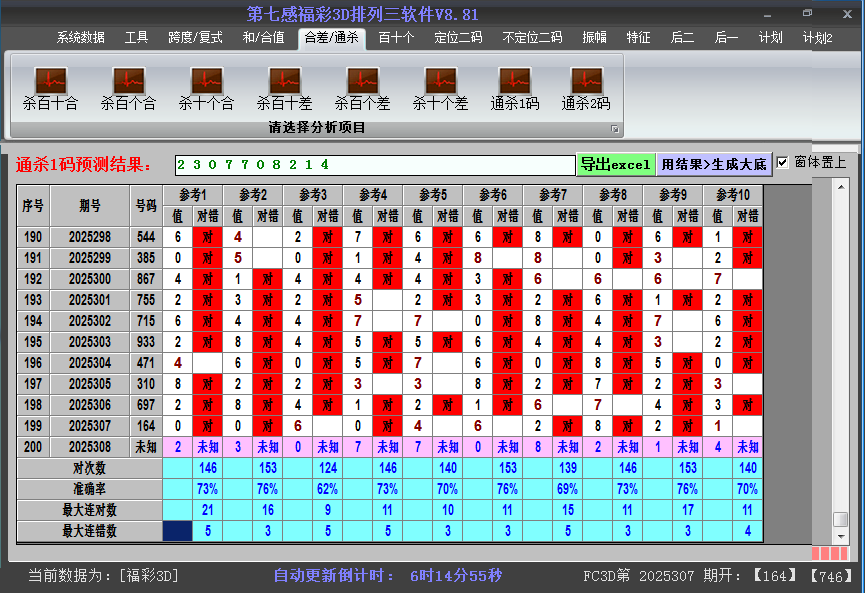Open the 振幅 menu item
The image size is (865, 593).
click(x=594, y=38)
